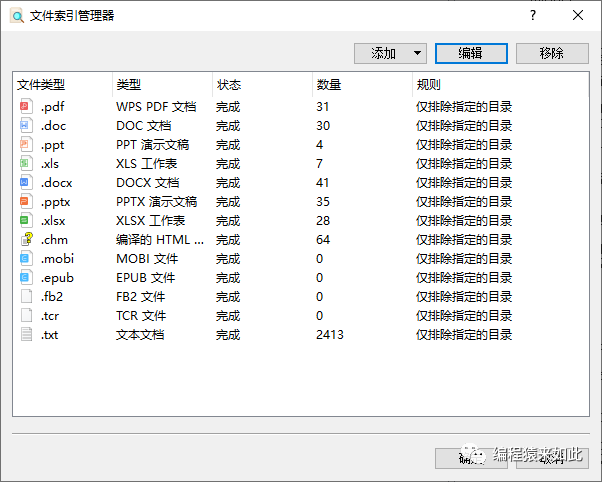Select the .ppt row label
The width and height of the screenshot is (602, 482).
click(x=53, y=145)
